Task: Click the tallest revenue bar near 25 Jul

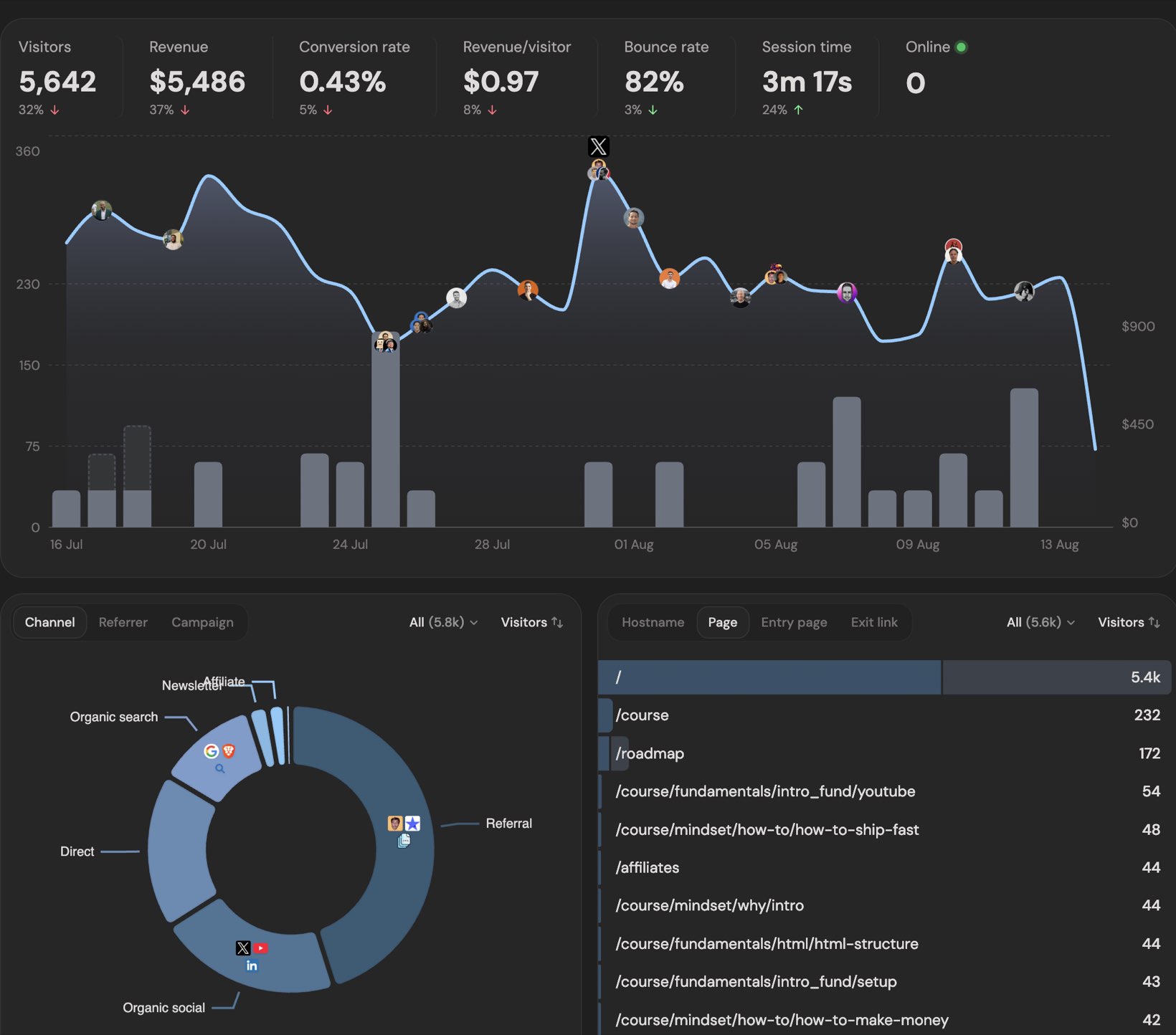Action: [385, 430]
